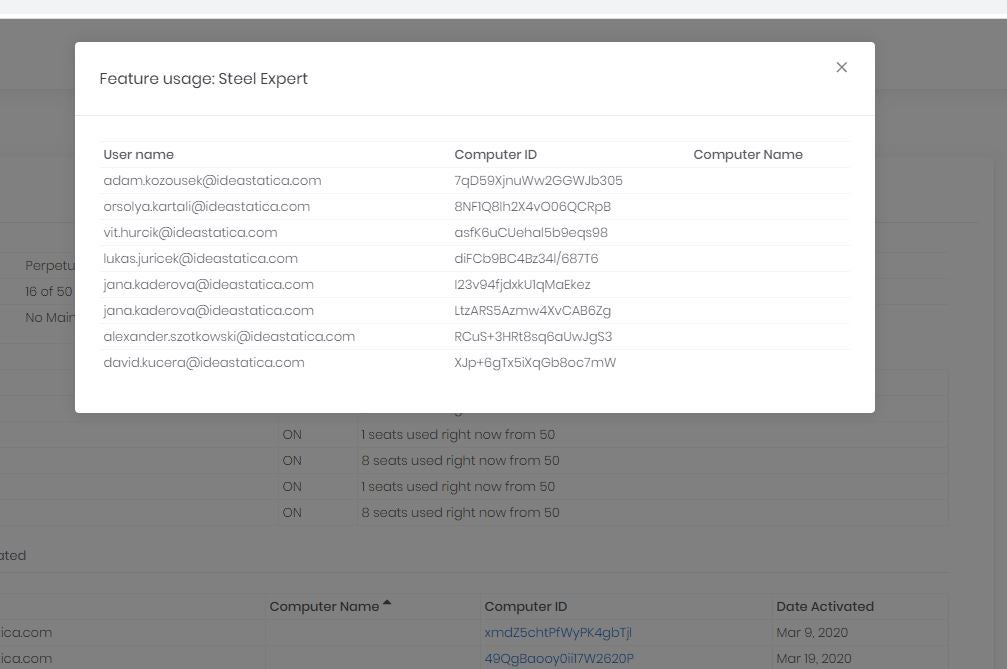Select computer ID diFCb9BC4Bz34l/687T6
Image resolution: width=1007 pixels, height=669 pixels.
pyautogui.click(x=526, y=259)
